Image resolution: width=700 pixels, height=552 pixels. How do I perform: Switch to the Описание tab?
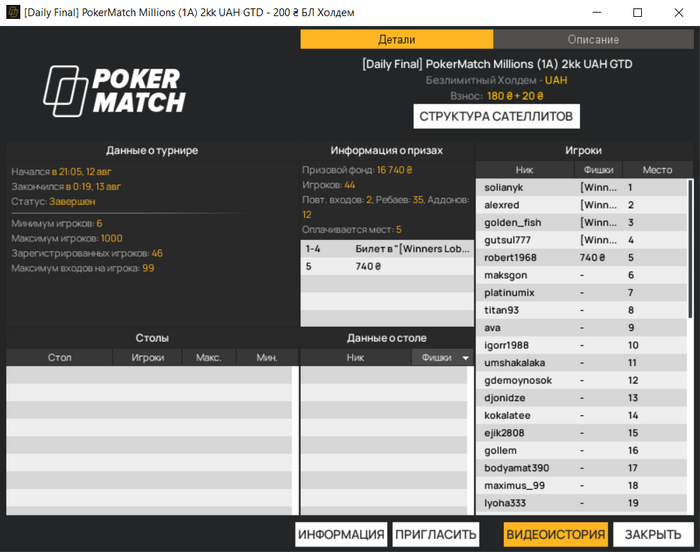(x=593, y=39)
